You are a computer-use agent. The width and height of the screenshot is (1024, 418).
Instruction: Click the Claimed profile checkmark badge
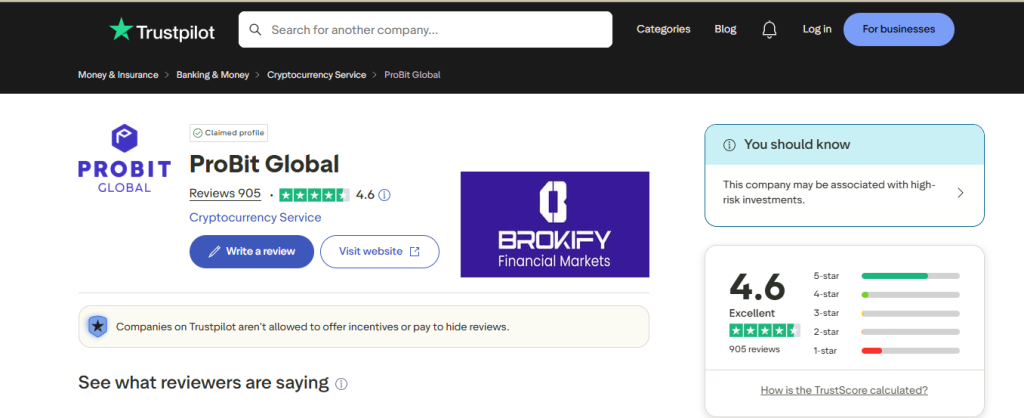pyautogui.click(x=228, y=133)
